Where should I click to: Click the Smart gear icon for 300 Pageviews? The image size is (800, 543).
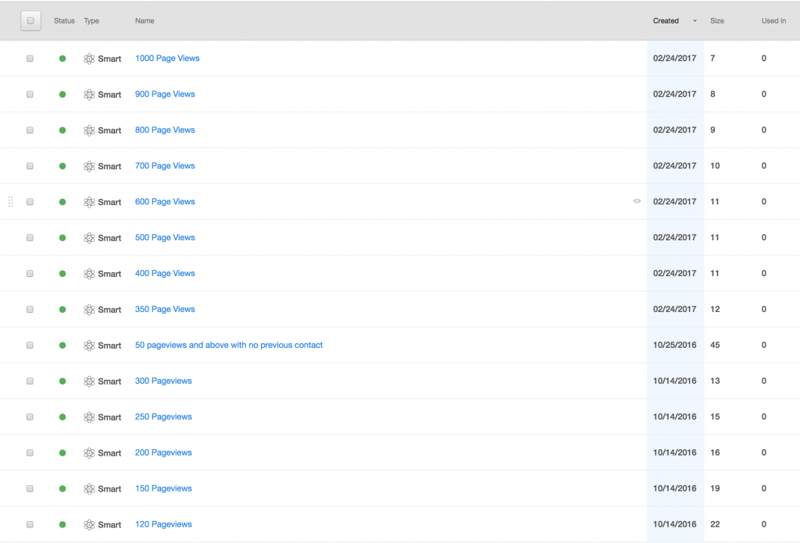[89, 381]
